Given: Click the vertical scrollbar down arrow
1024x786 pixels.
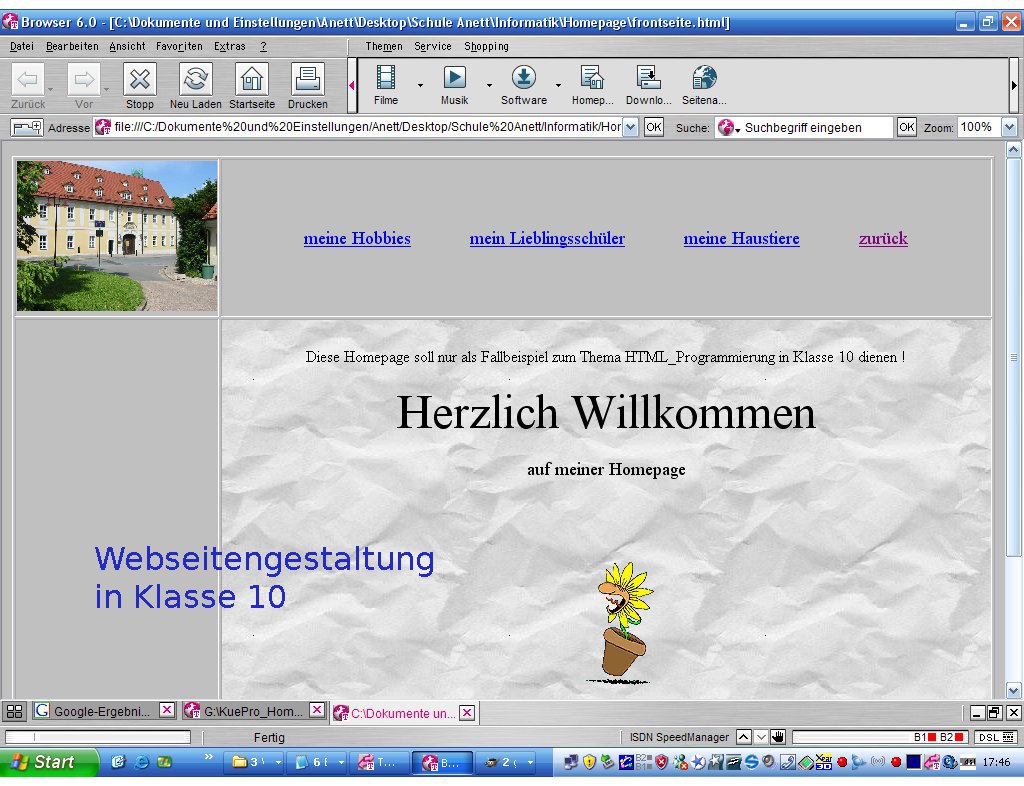Looking at the screenshot, I should coord(1014,690).
